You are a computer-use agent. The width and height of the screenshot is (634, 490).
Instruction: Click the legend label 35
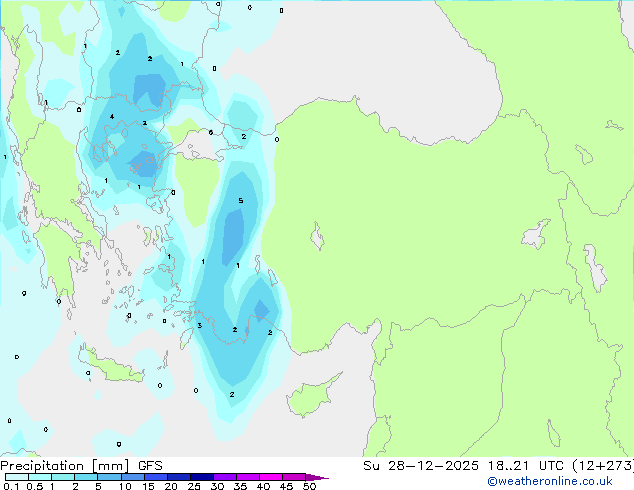240,486
